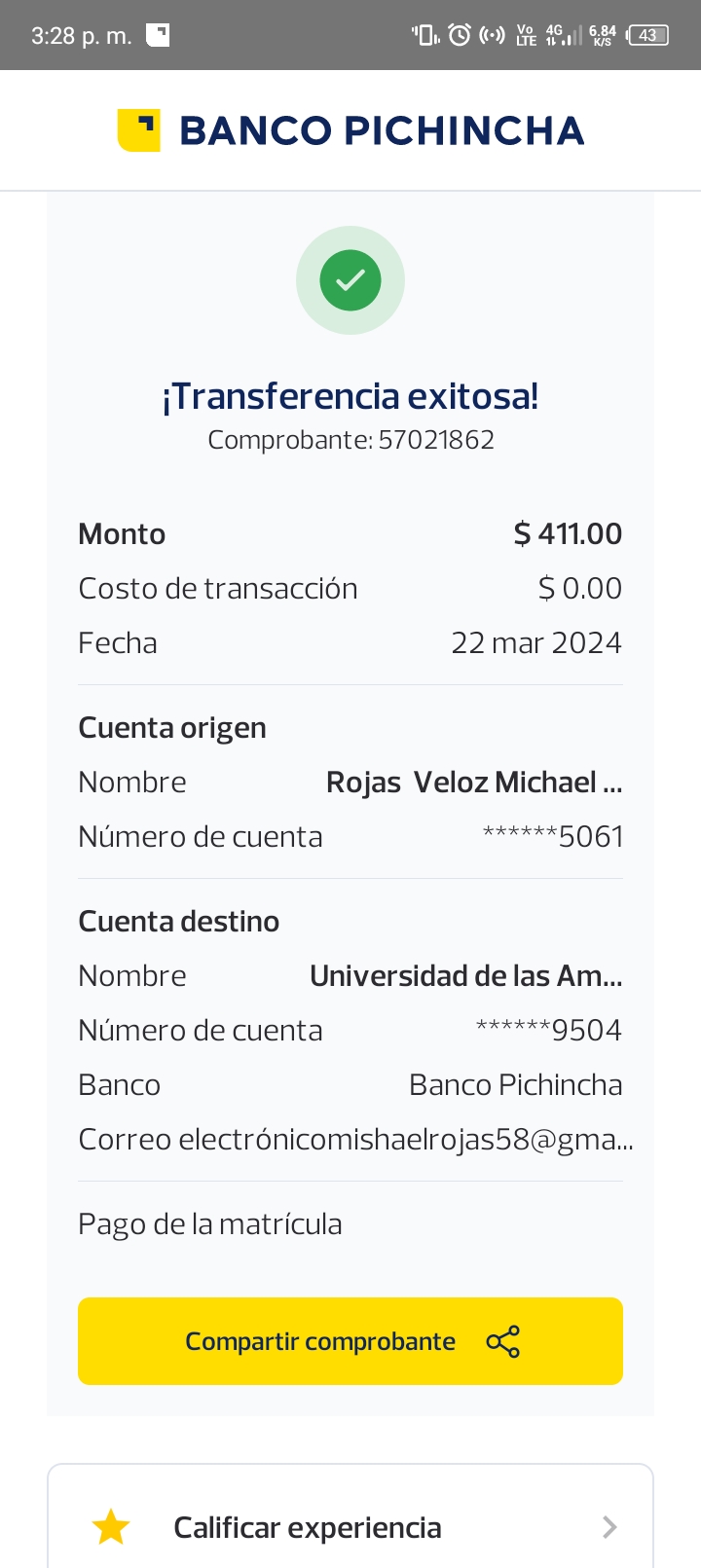
Task: Open Calificar experiencia
Action: click(308, 1527)
